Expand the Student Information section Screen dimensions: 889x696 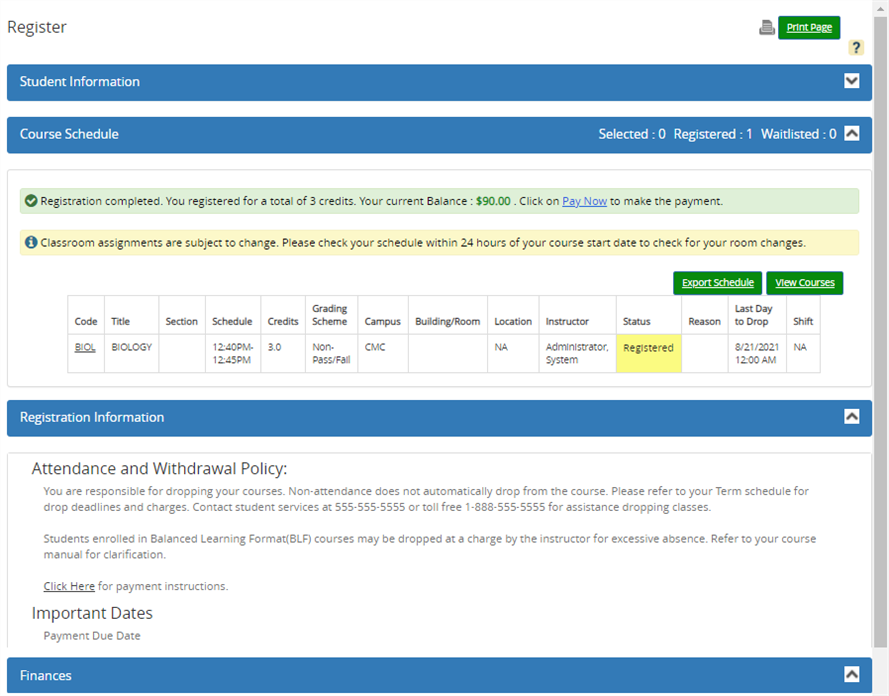852,80
